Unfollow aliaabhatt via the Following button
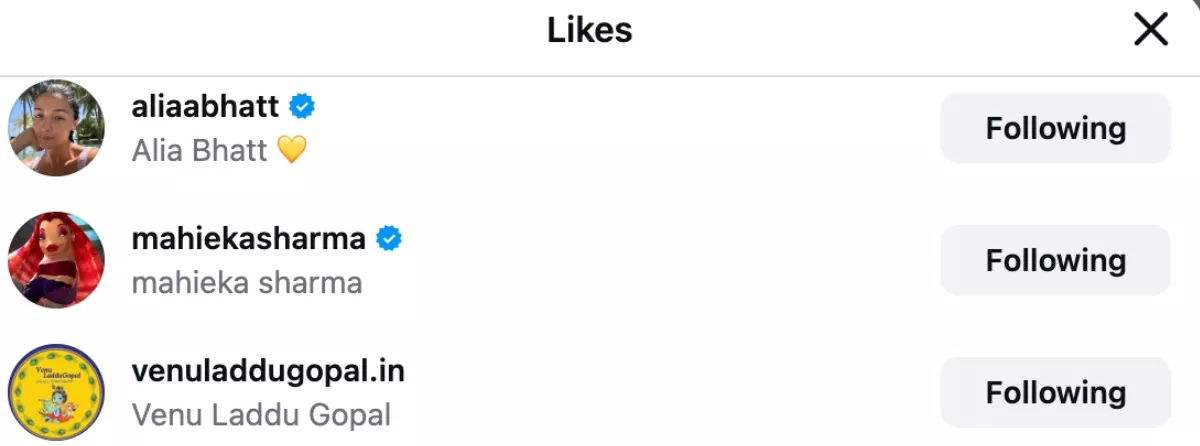 click(1055, 128)
